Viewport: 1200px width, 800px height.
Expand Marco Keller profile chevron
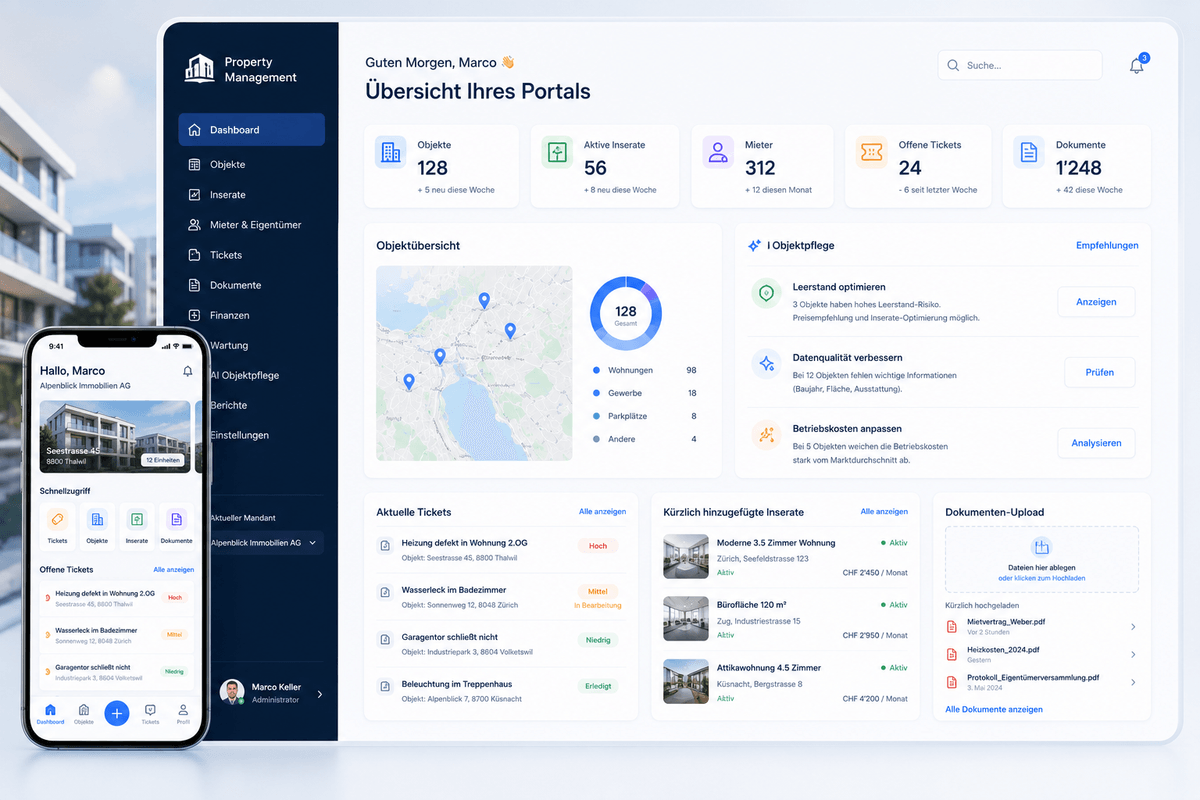tap(320, 693)
